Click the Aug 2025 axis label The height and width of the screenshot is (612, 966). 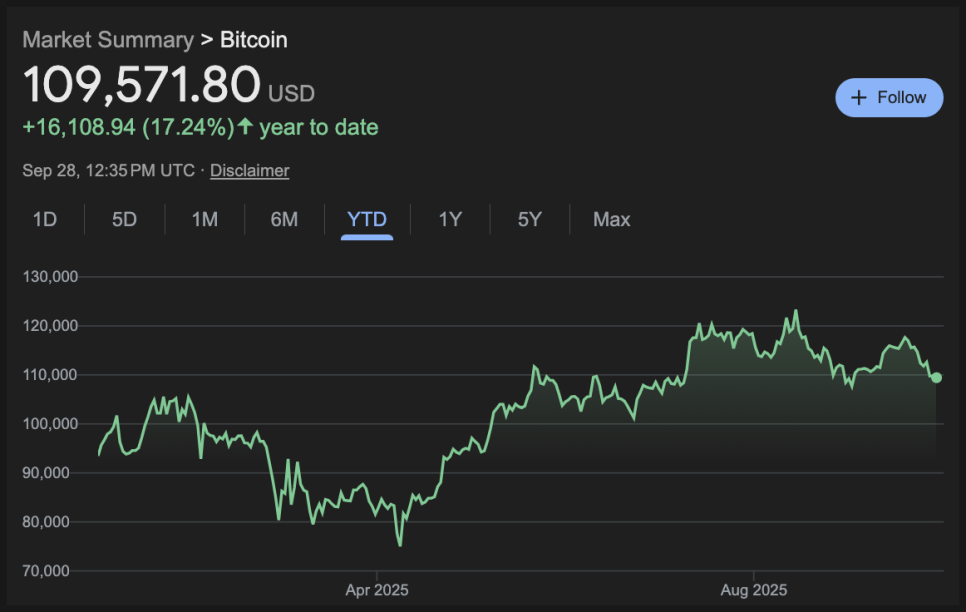tap(754, 590)
